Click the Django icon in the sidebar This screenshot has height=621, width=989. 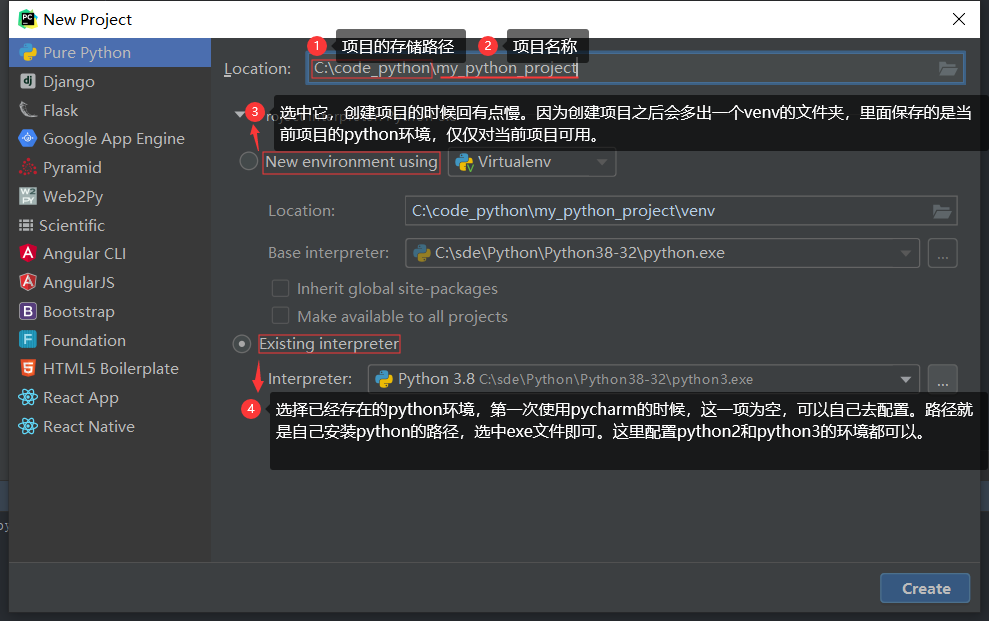[x=28, y=81]
